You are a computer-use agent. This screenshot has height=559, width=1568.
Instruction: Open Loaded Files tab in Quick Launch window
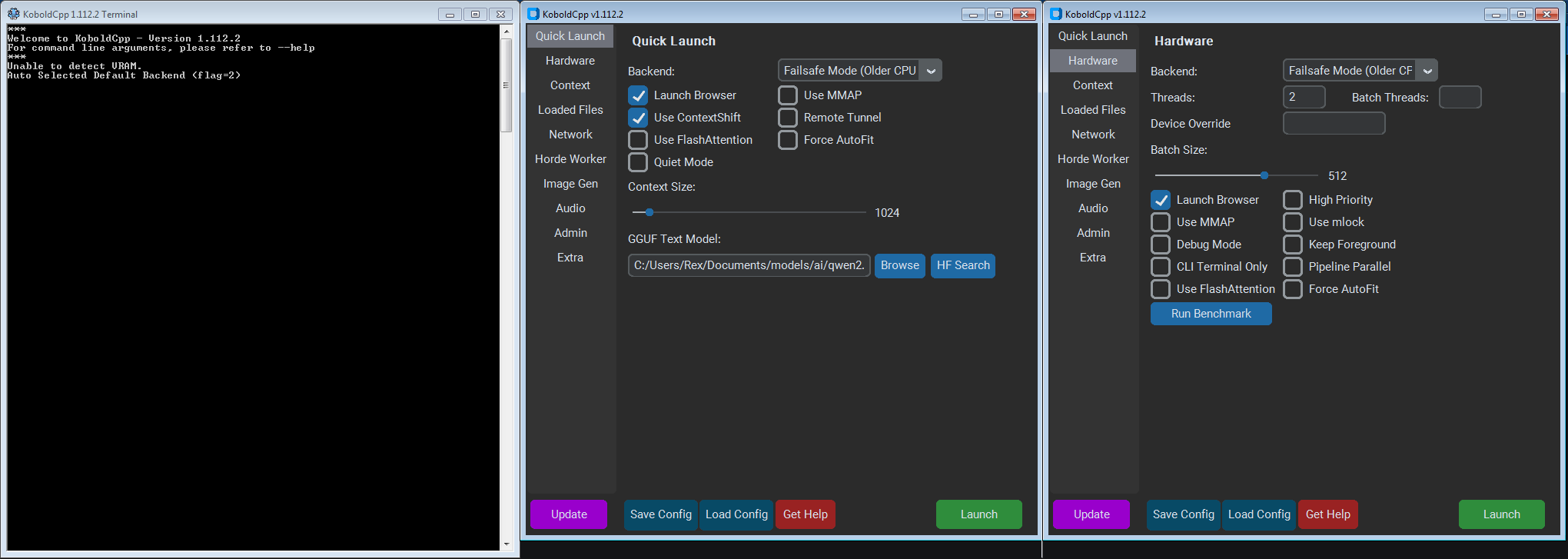click(x=570, y=110)
